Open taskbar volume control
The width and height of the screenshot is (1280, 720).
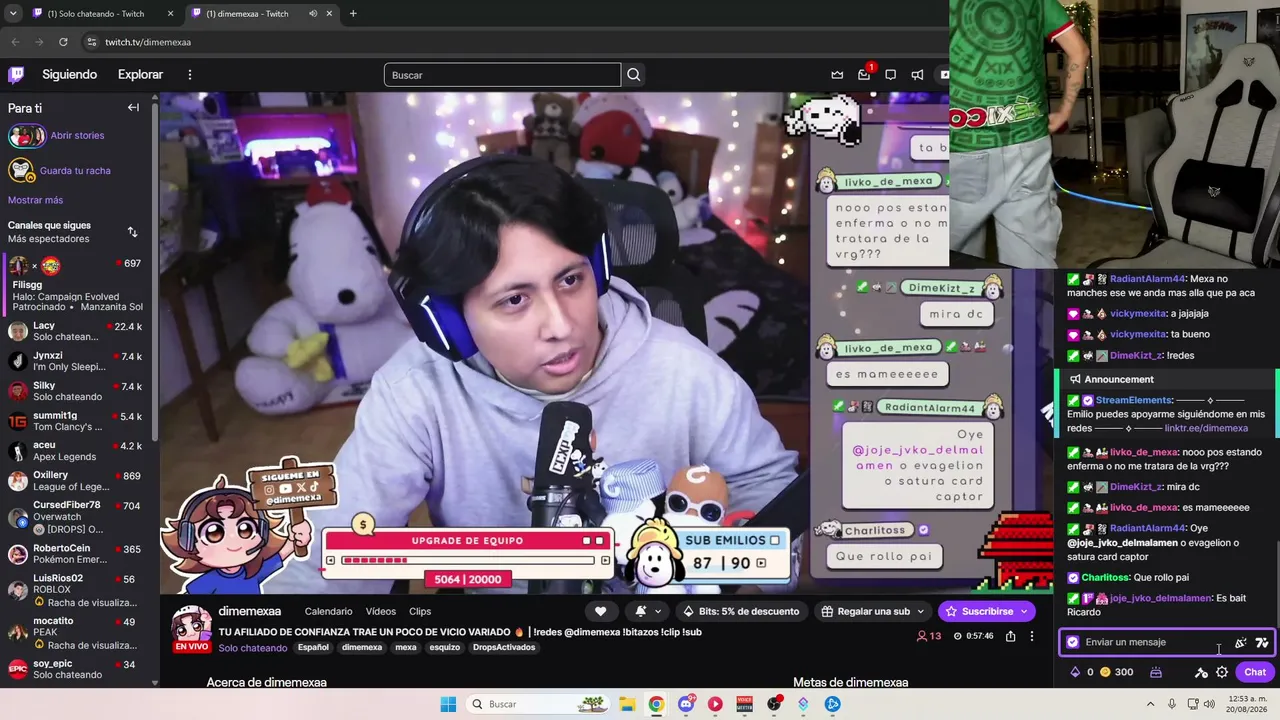click(1209, 704)
